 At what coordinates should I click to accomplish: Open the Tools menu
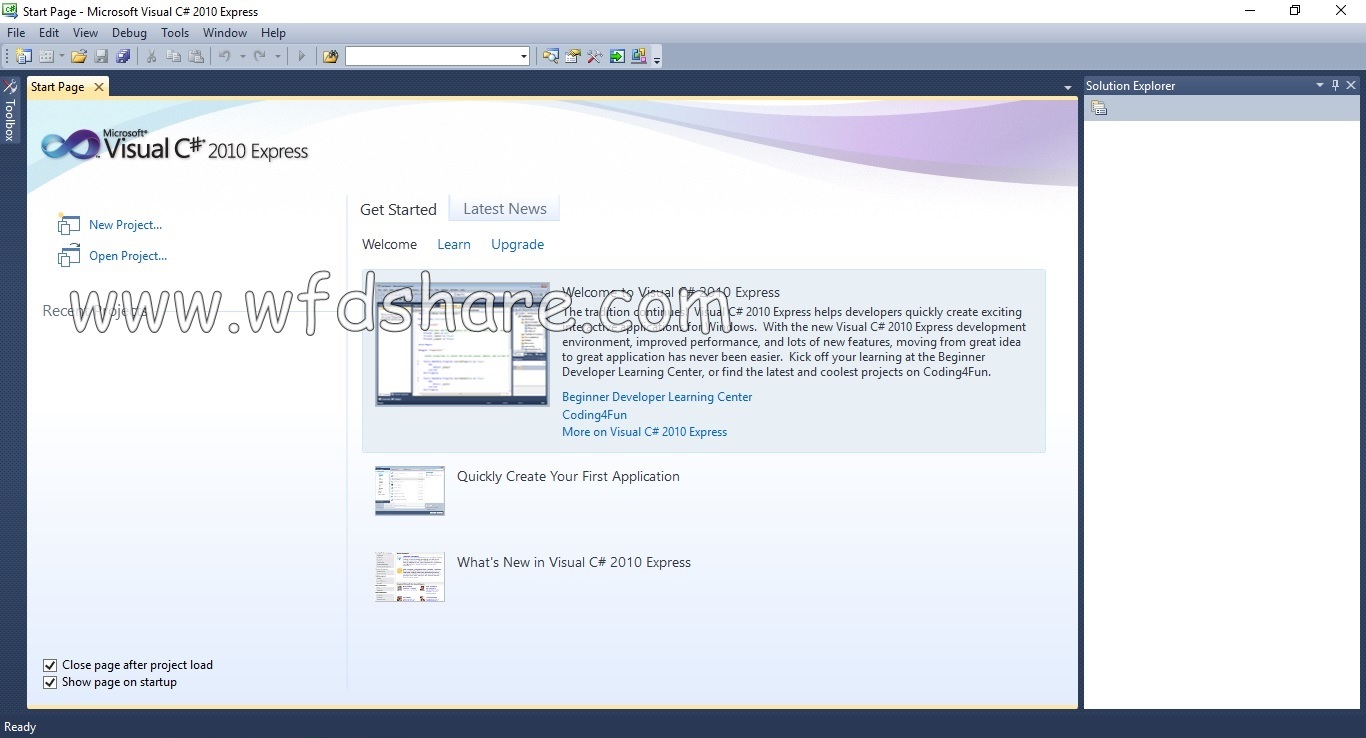(175, 33)
